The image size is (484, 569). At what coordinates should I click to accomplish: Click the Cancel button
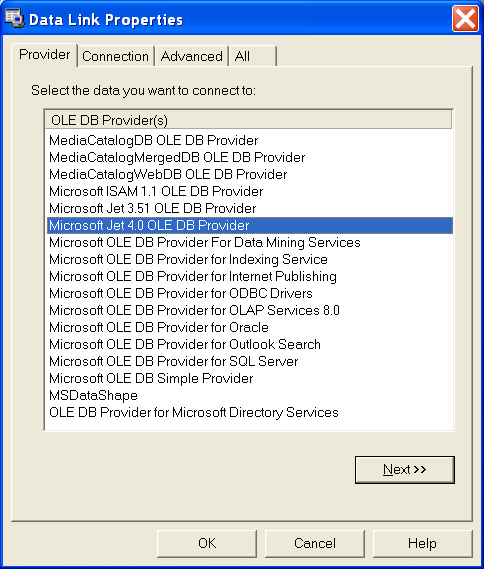315,543
